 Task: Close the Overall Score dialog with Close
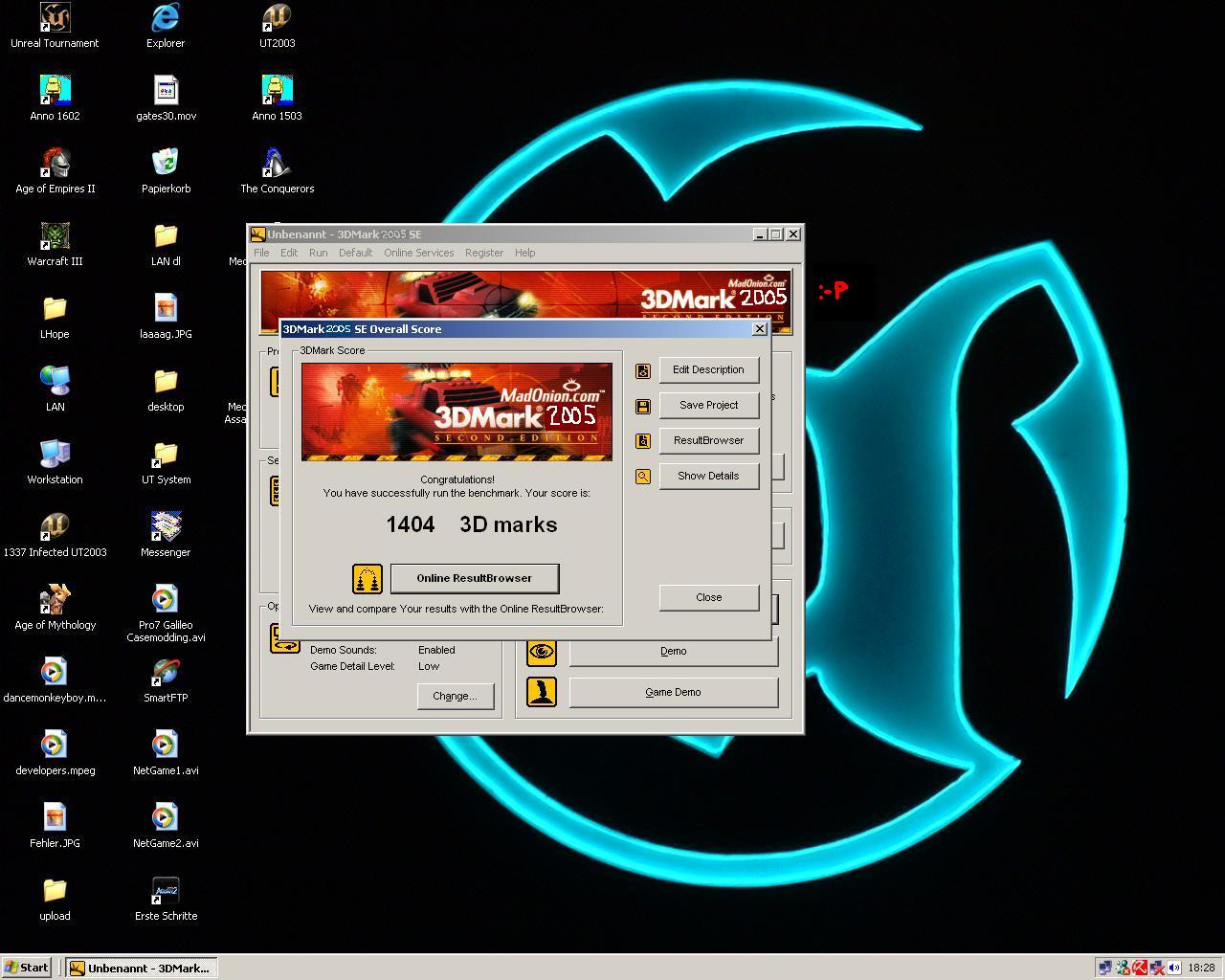708,597
